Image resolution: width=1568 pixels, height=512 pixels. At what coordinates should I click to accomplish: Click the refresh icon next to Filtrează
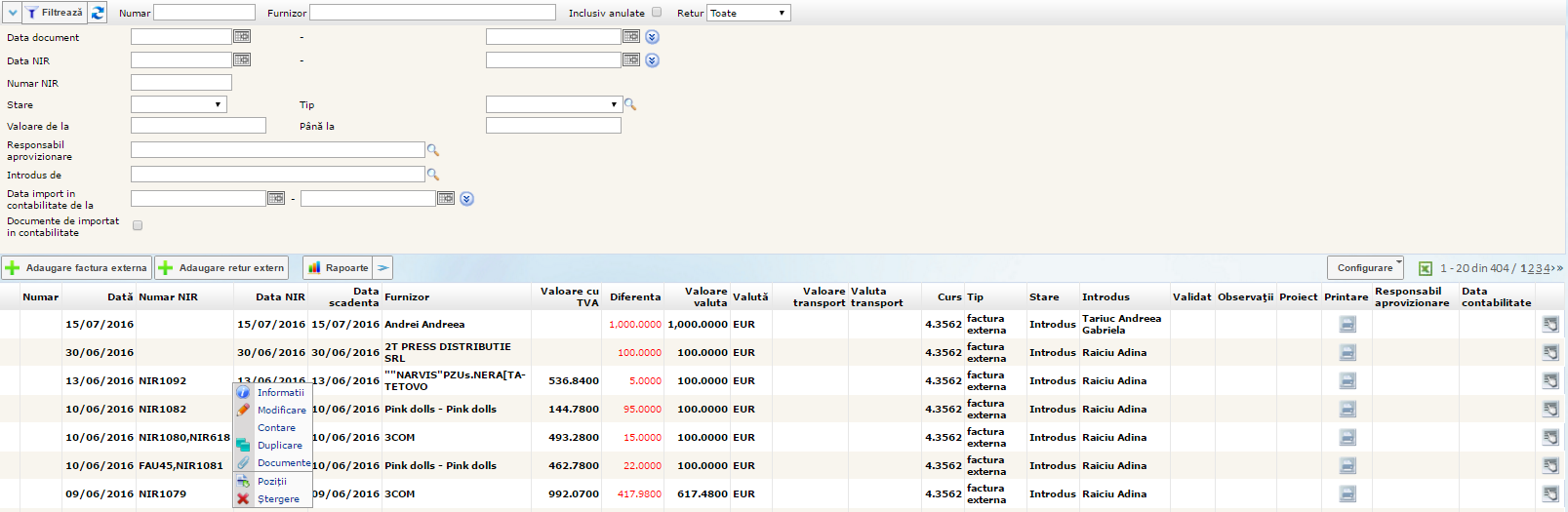pos(98,13)
